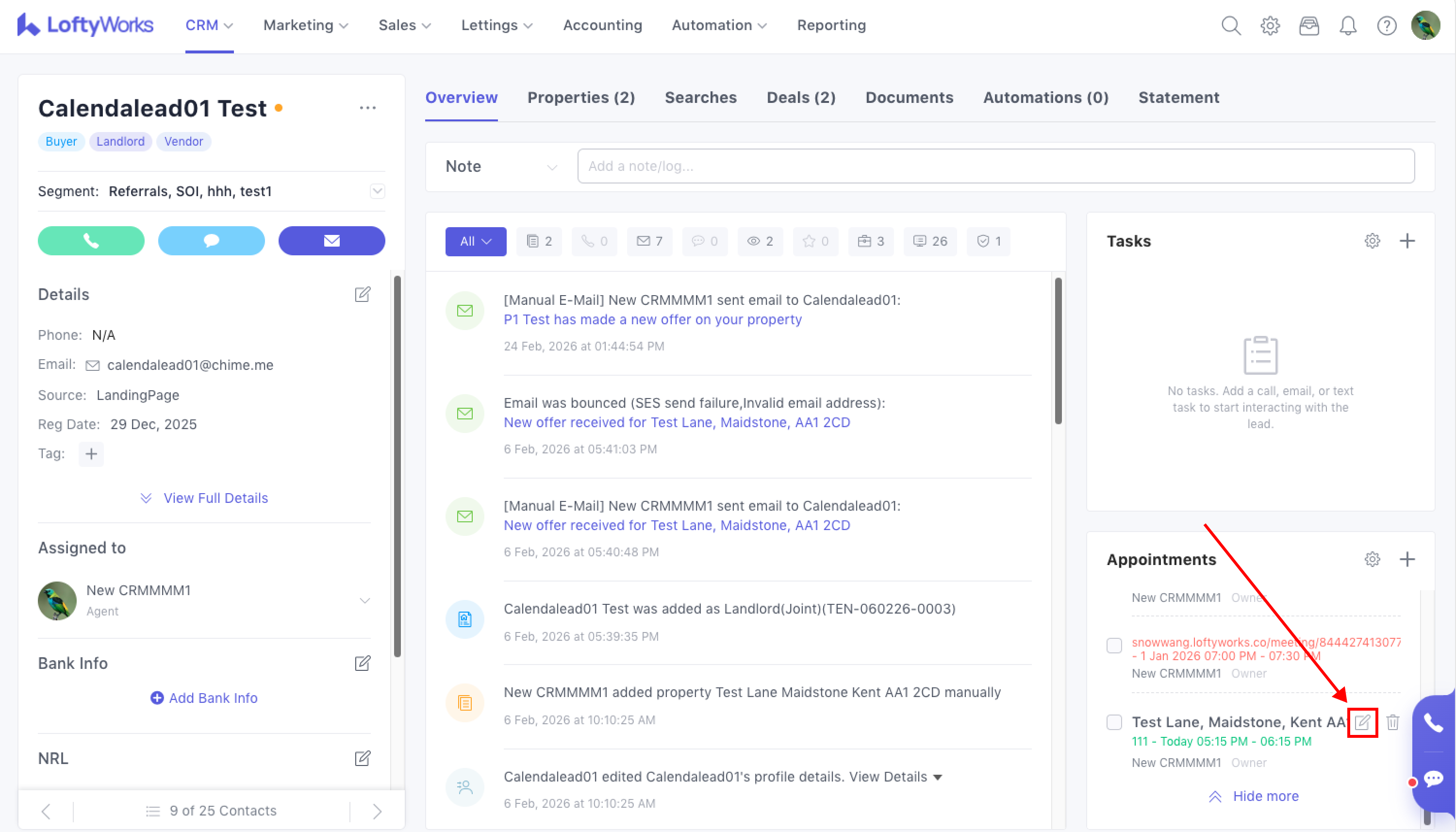This screenshot has width=1456, height=832.
Task: Open the All activity filter dropdown
Action: pos(475,241)
